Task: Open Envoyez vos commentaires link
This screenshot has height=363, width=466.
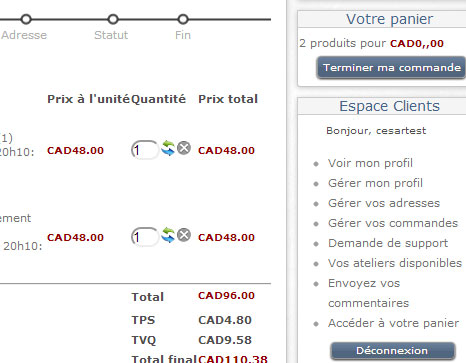Action: coord(368,293)
